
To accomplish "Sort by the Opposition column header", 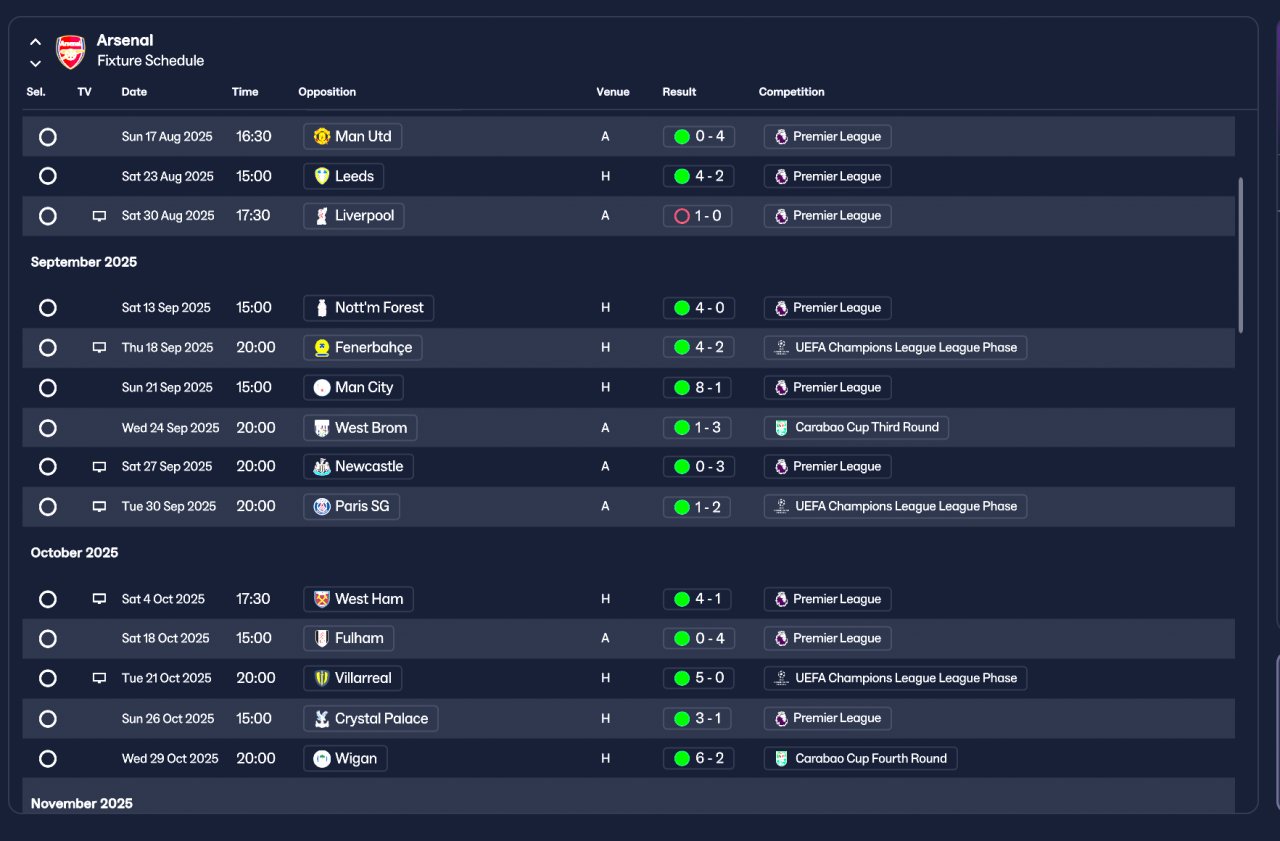I will point(327,92).
